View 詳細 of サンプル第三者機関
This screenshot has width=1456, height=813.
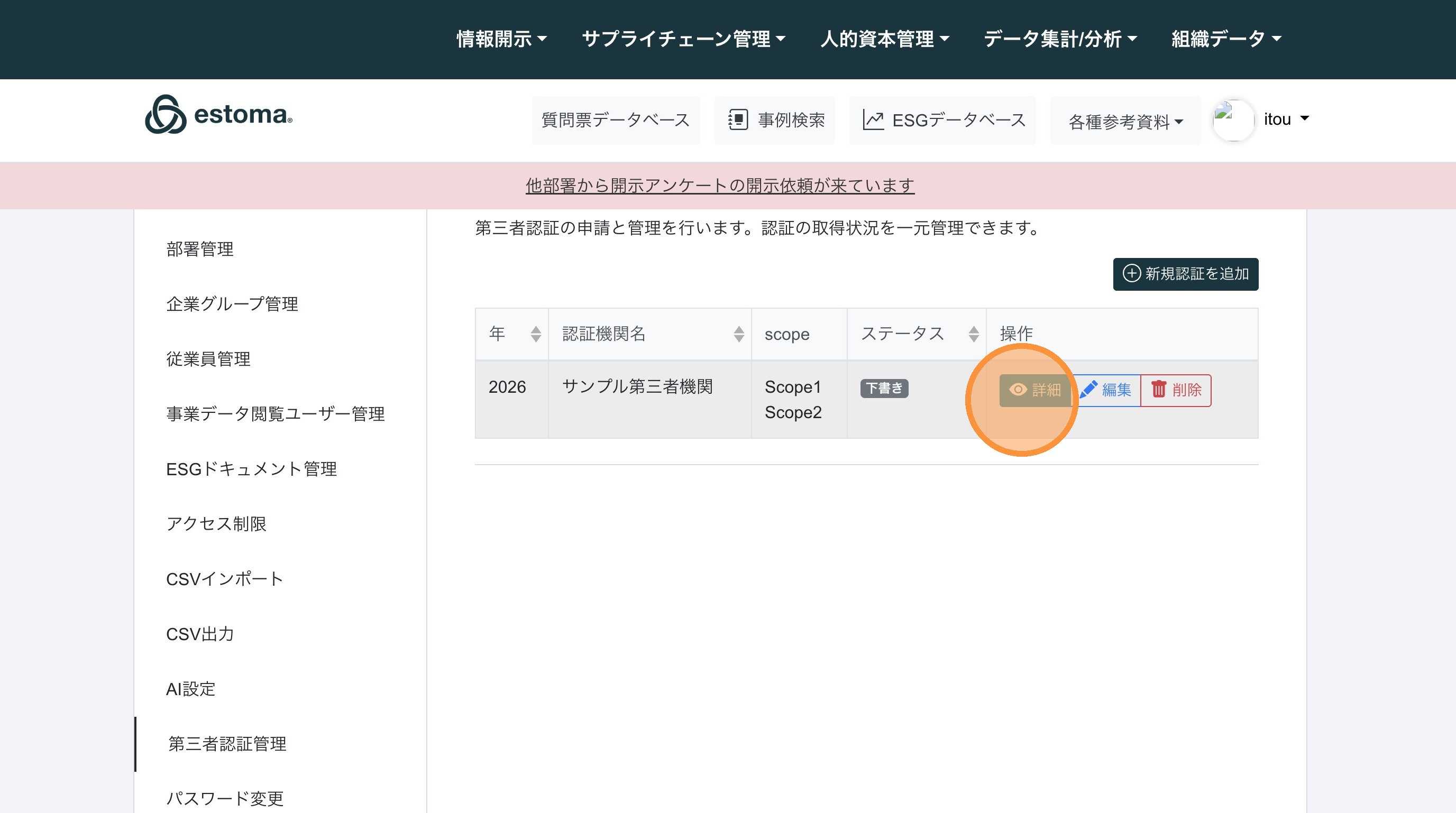coord(1034,390)
